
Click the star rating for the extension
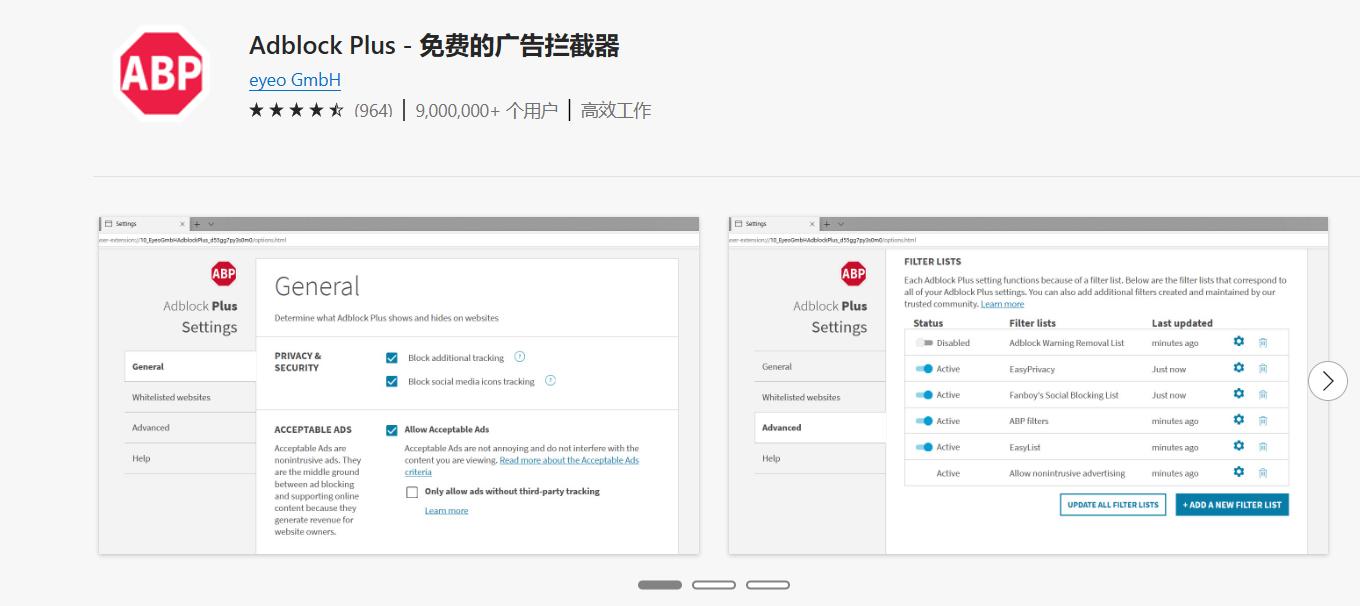pos(296,110)
